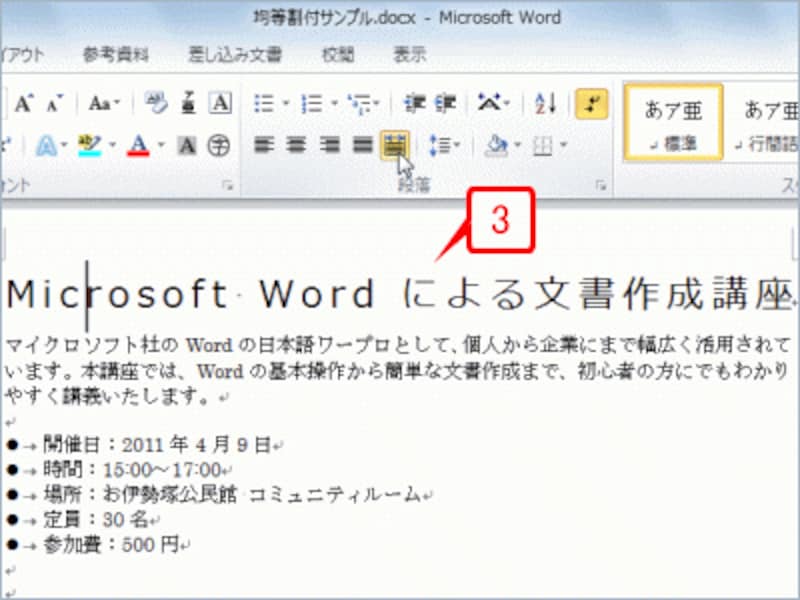Screen dimensions: 800x600
Task: Align the paragraph text left
Action: 264,146
